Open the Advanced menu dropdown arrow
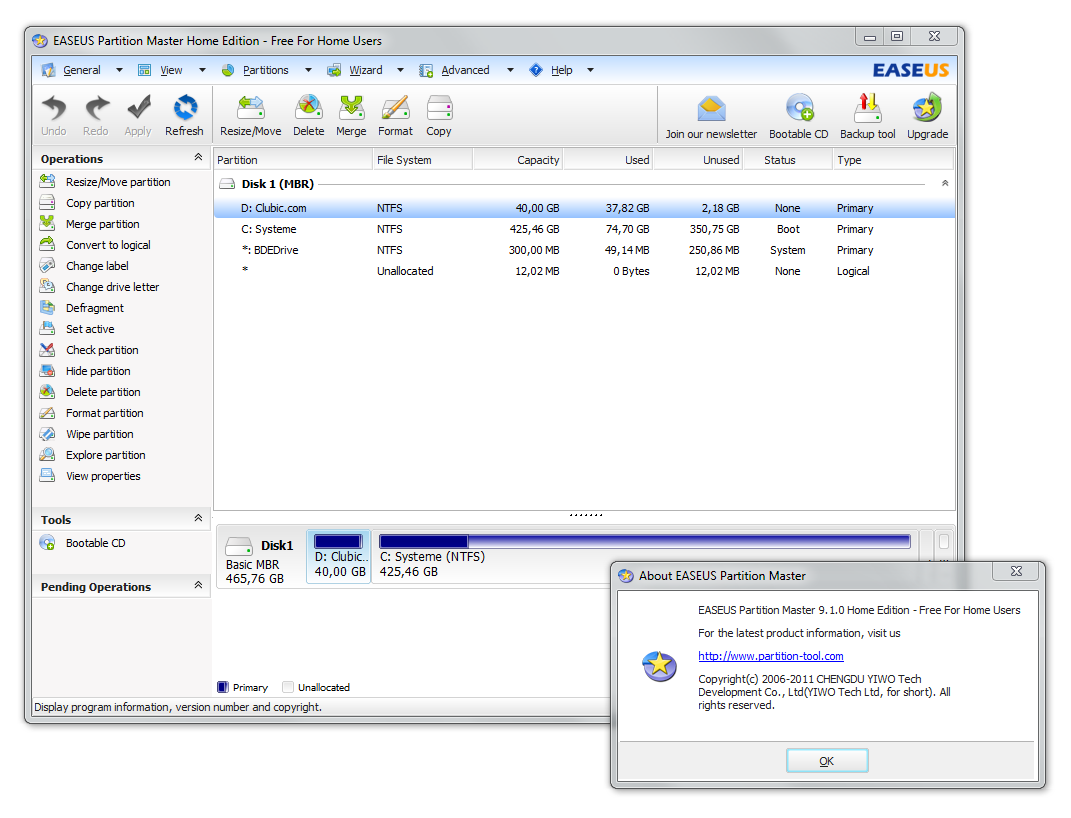This screenshot has height=818, width=1071. point(510,70)
